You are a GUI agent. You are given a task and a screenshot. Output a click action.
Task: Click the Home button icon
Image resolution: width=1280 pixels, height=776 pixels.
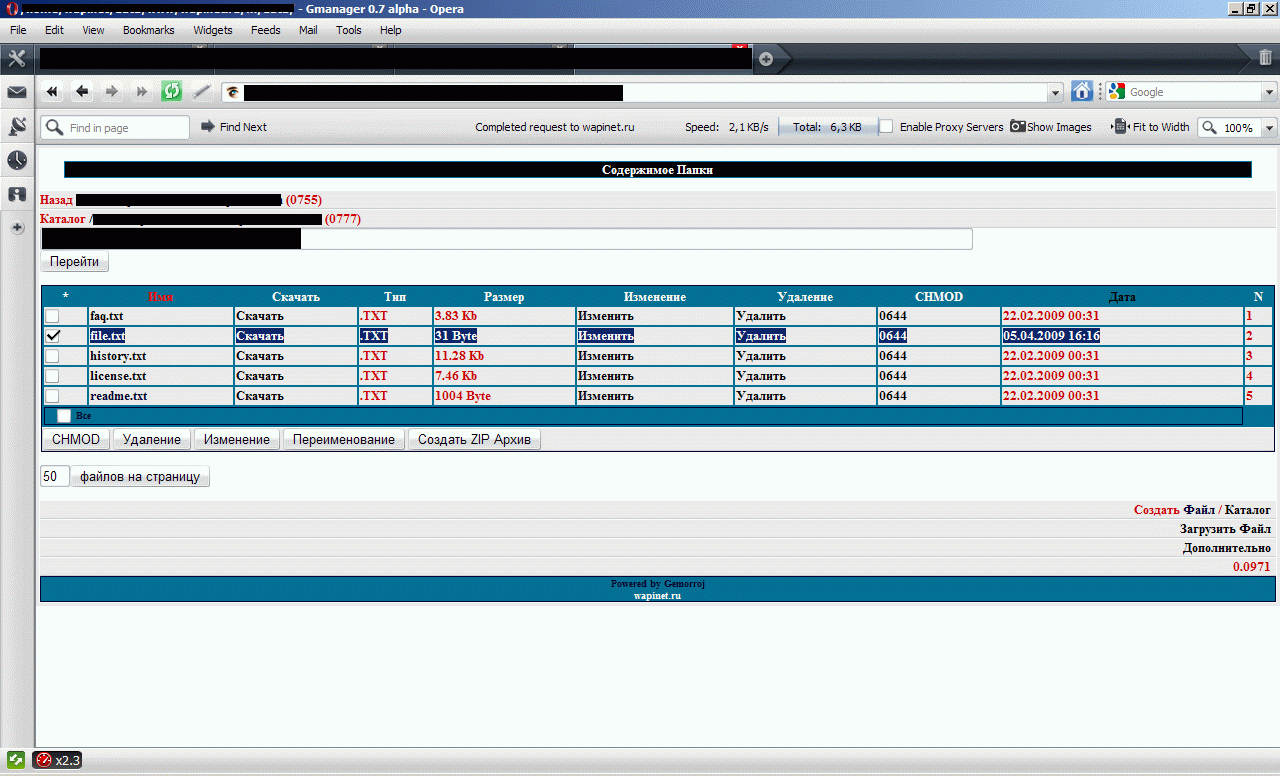1082,92
